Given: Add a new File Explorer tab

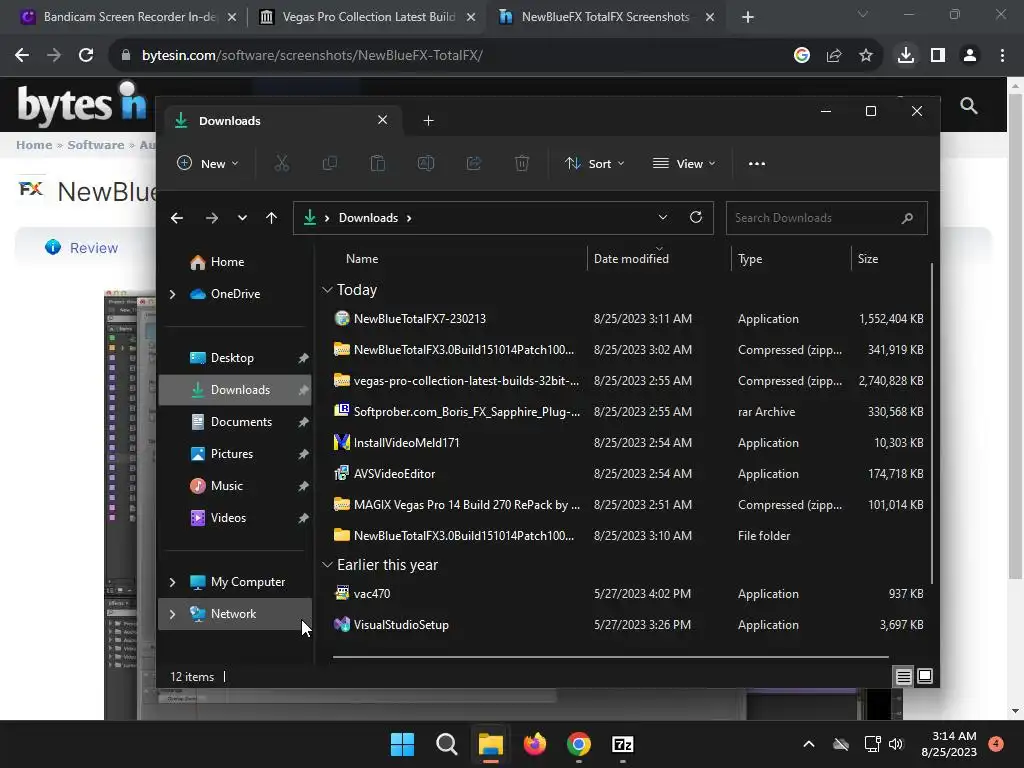Looking at the screenshot, I should tap(428, 121).
